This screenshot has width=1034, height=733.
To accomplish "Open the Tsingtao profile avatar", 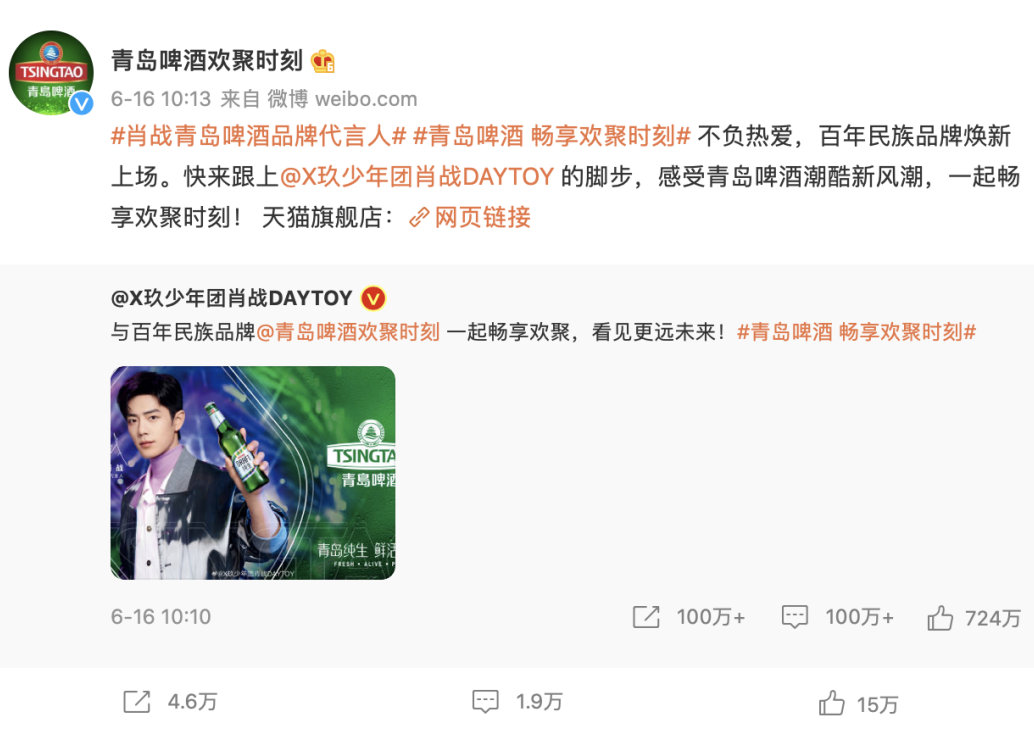I will pos(51,73).
